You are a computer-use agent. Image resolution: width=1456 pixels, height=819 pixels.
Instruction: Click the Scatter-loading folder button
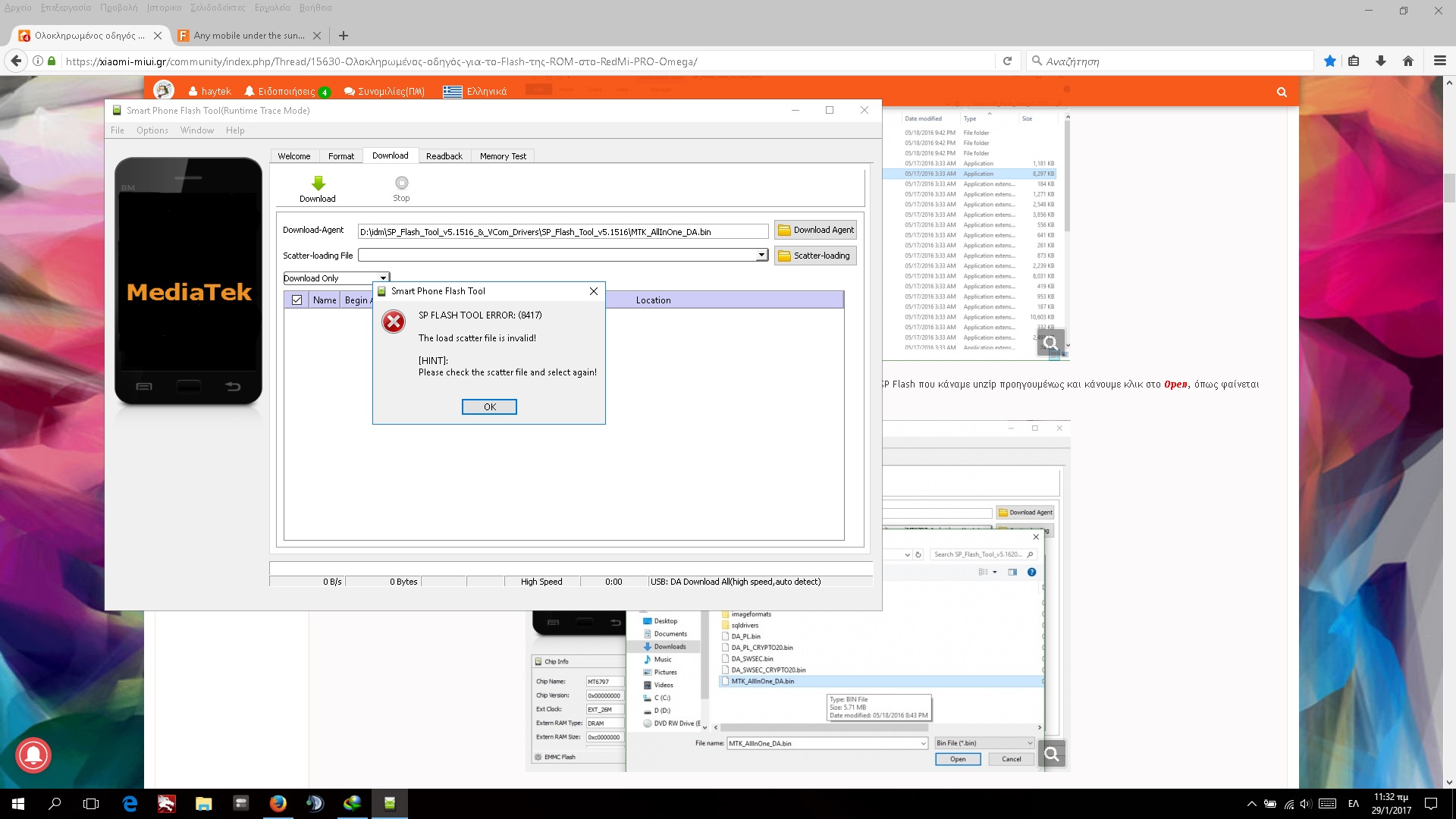(x=815, y=256)
